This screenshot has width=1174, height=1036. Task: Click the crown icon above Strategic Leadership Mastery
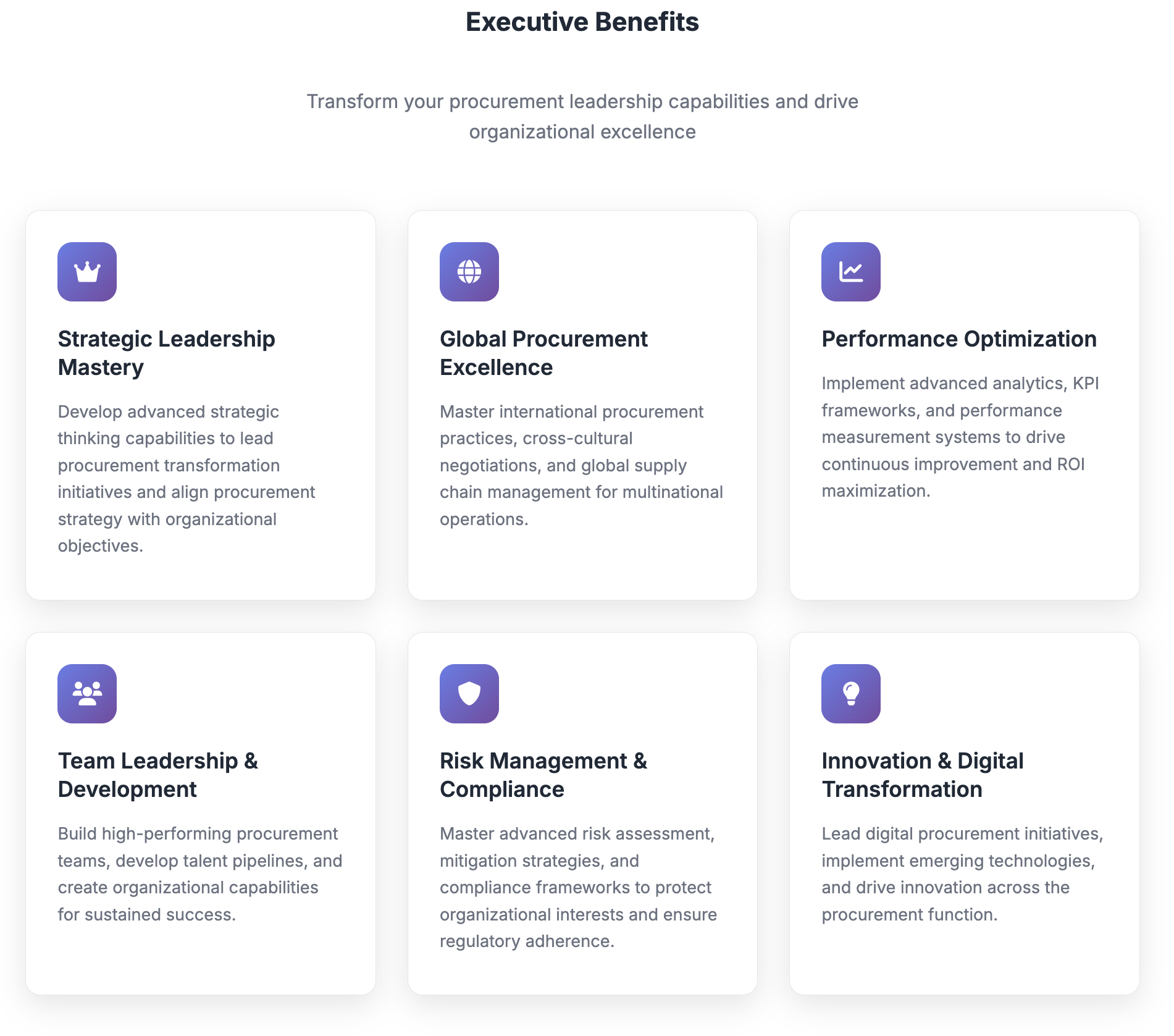point(86,272)
